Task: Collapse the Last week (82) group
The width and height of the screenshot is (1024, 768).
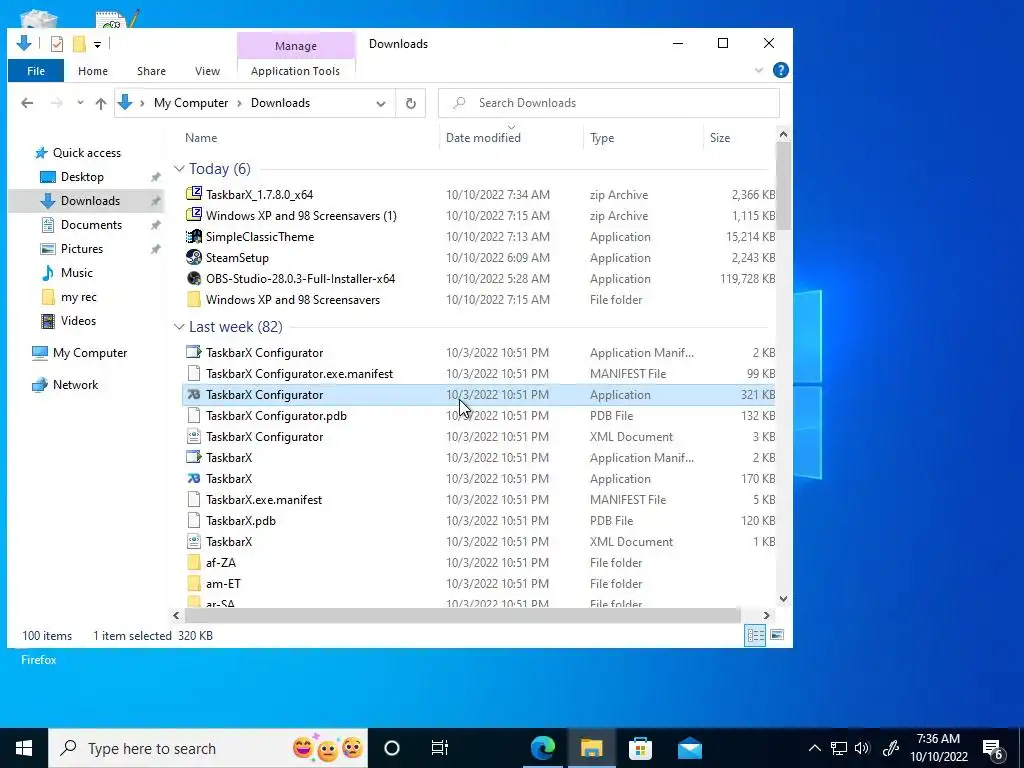Action: [179, 327]
